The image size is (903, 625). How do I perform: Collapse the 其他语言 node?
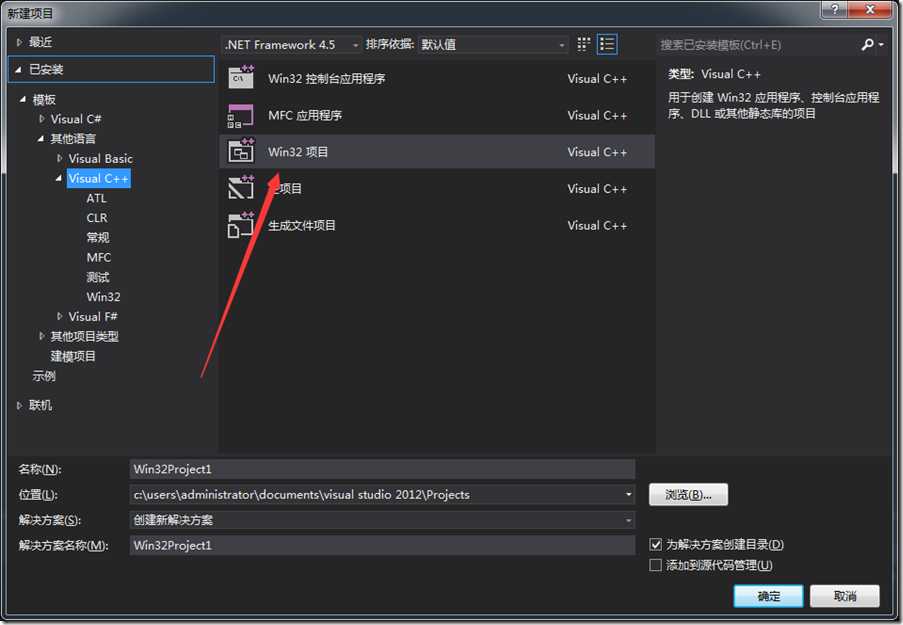click(41, 139)
